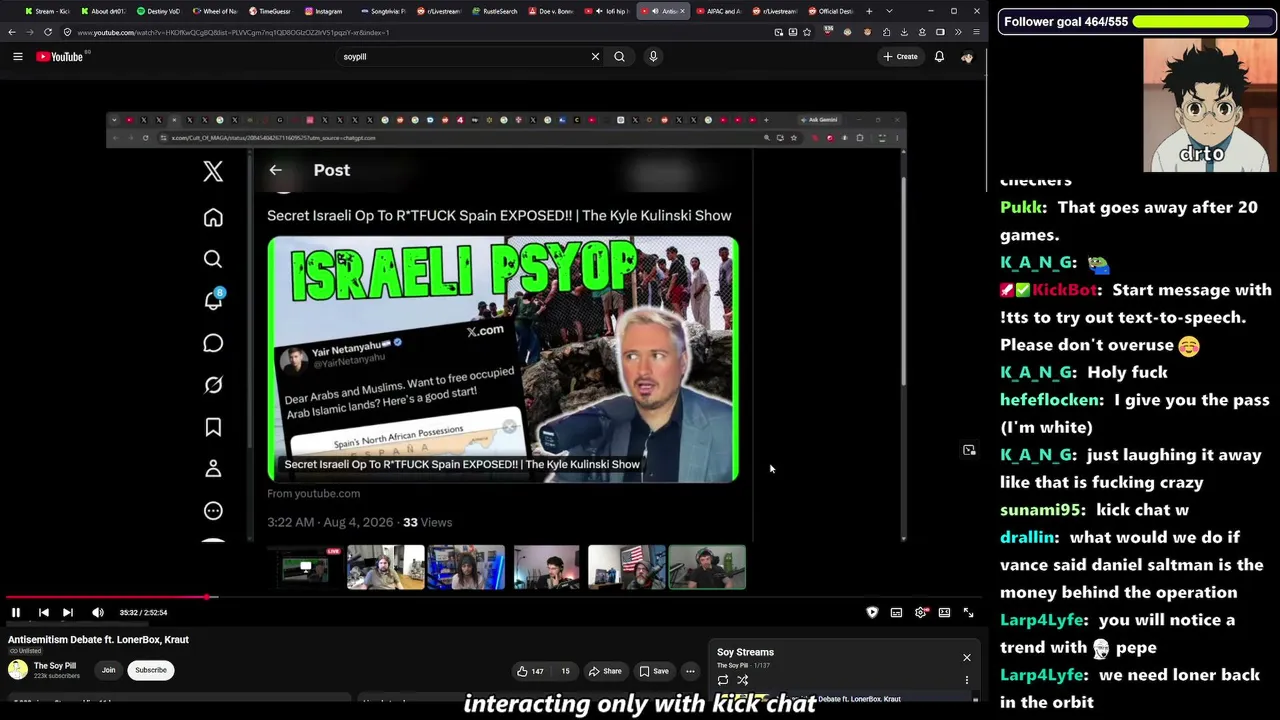1280x720 pixels.
Task: Open a new browser tab
Action: [x=869, y=11]
